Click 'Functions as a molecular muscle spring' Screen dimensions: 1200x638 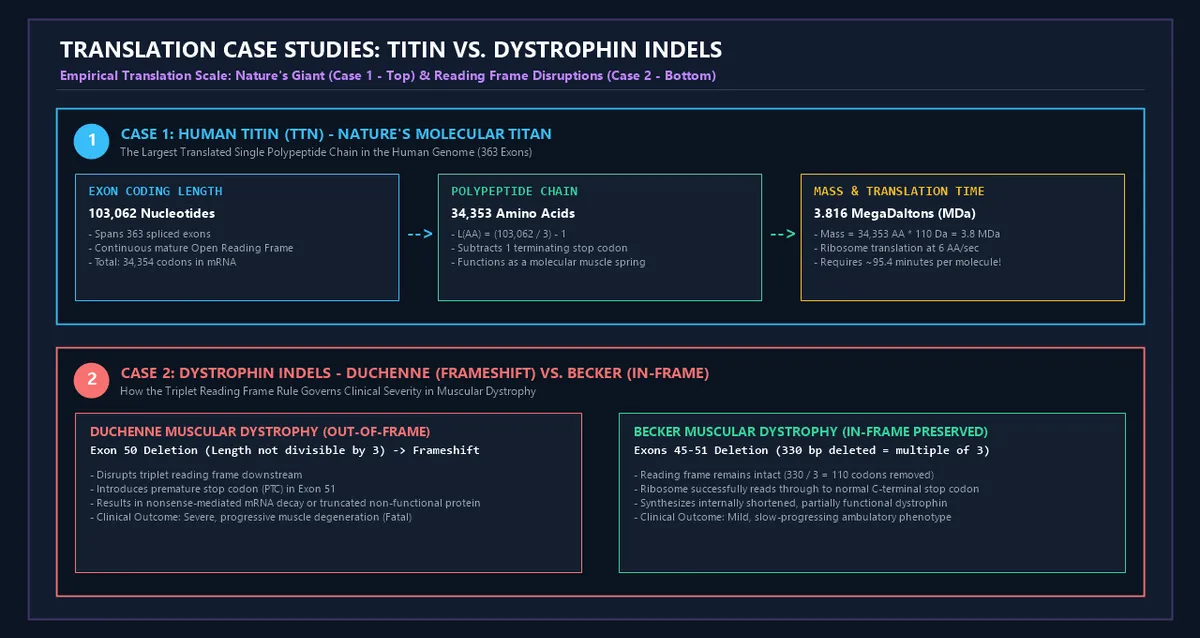[x=548, y=262]
